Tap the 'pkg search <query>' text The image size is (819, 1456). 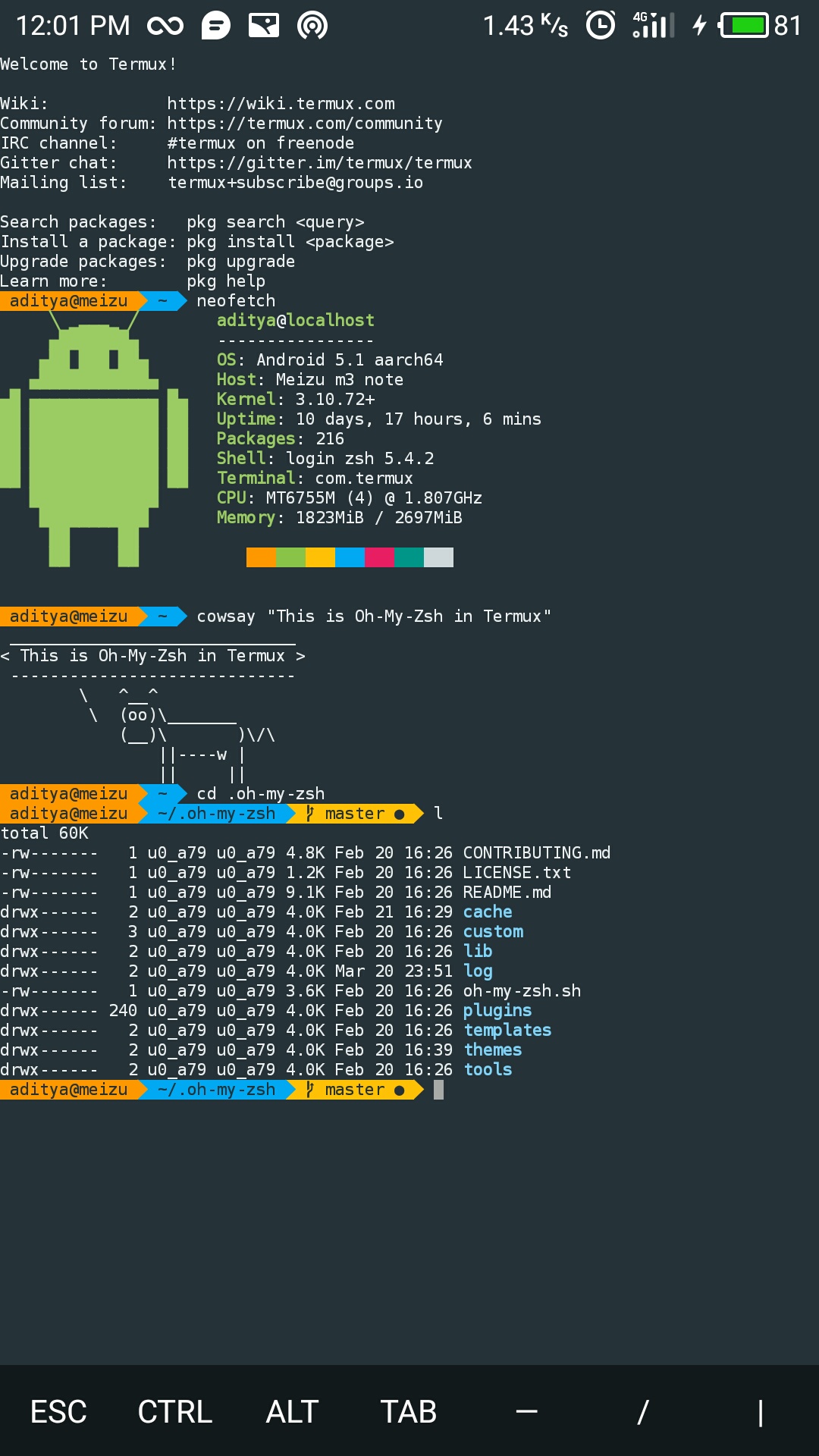tap(275, 222)
